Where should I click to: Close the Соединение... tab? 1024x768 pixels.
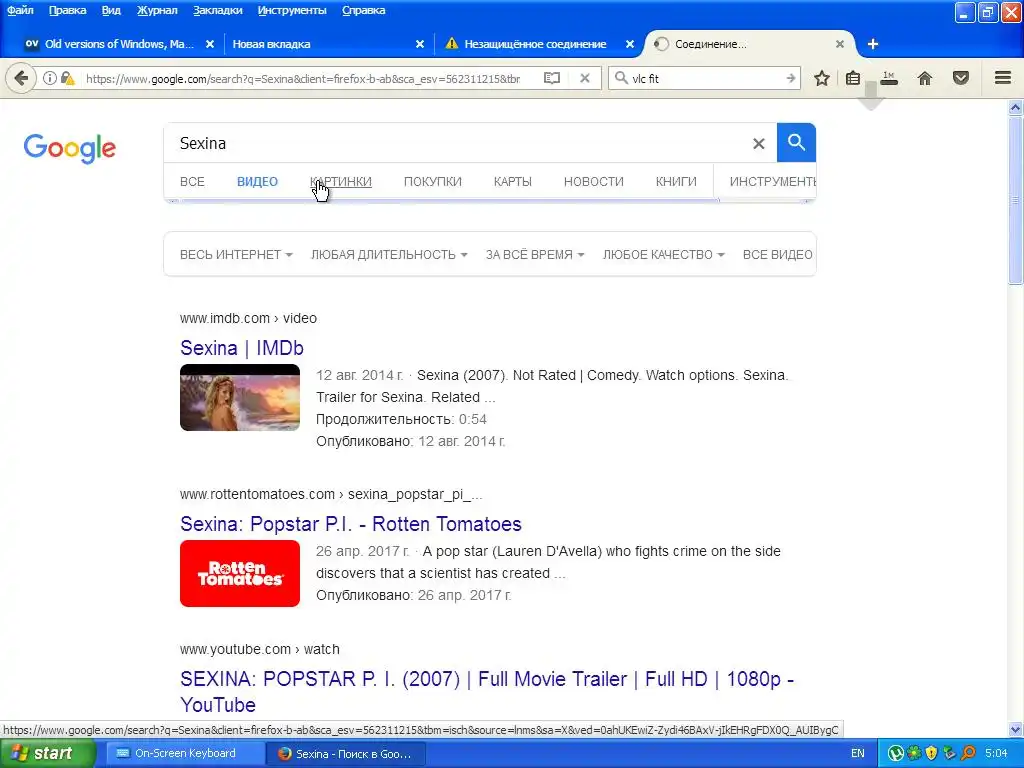(x=840, y=44)
